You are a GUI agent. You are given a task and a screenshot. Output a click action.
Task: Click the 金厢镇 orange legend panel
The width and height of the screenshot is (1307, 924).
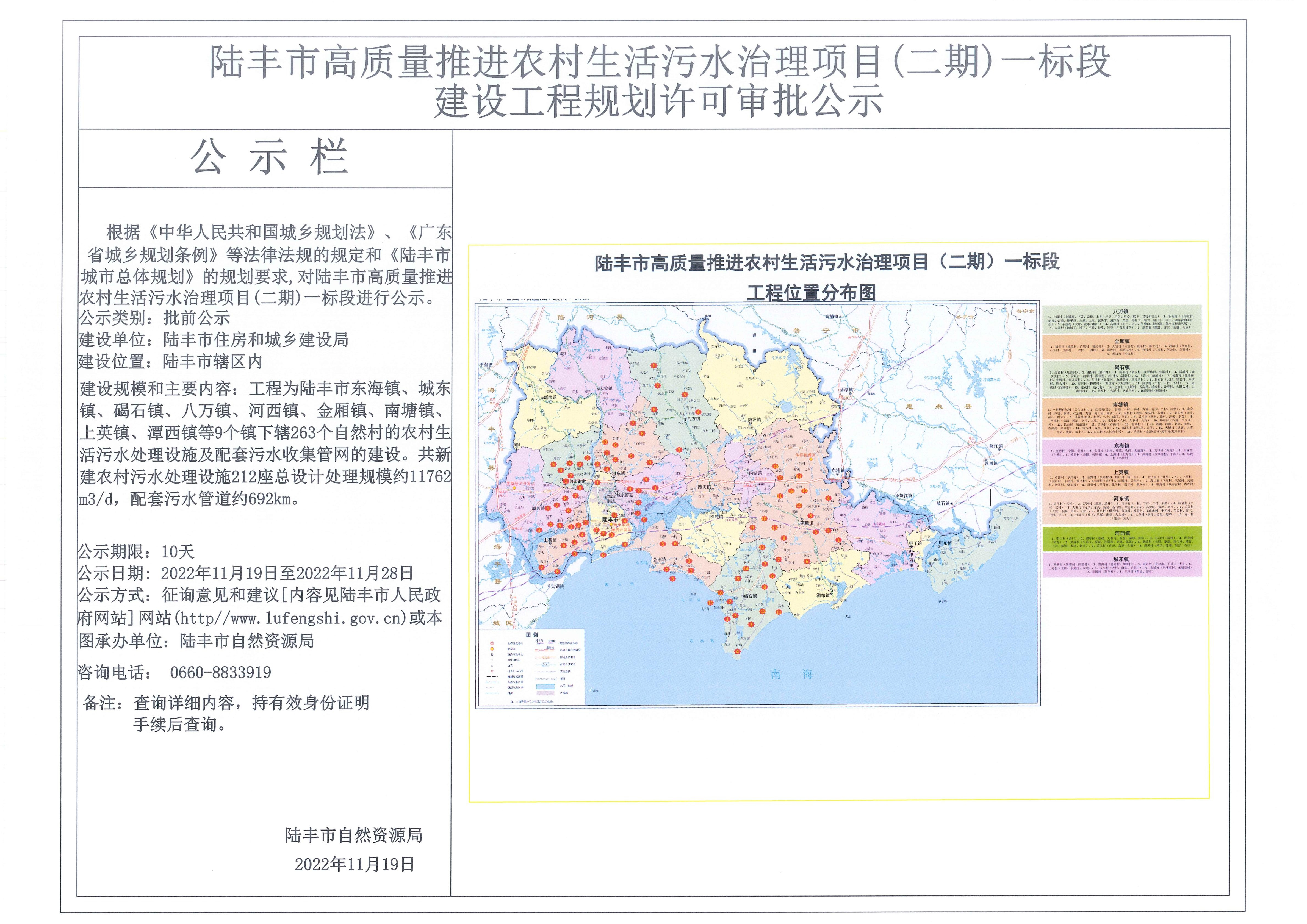pyautogui.click(x=1122, y=346)
